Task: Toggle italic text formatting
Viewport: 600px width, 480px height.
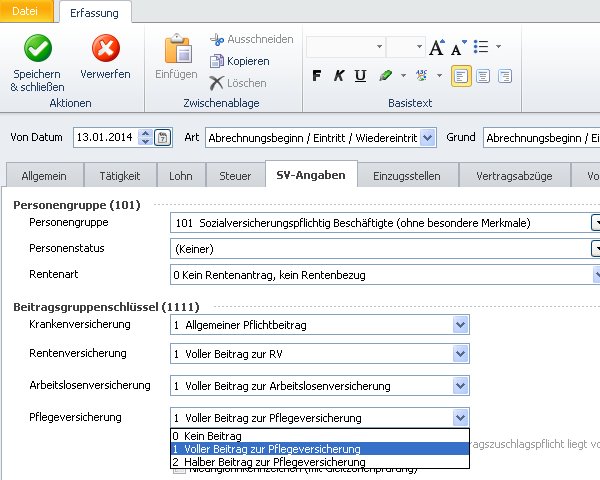Action: pos(338,76)
